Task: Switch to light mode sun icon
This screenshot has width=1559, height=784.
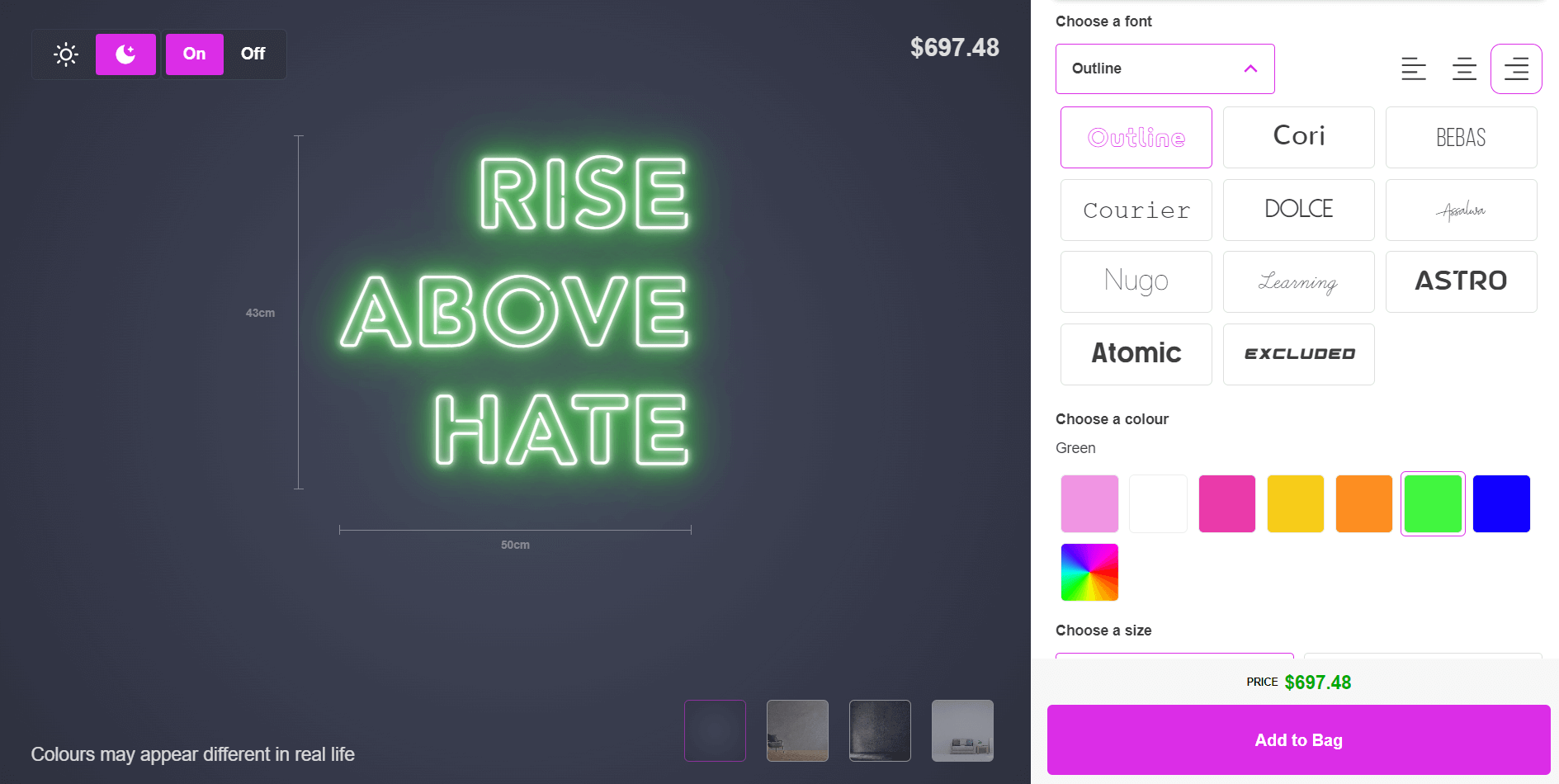Action: point(66,54)
